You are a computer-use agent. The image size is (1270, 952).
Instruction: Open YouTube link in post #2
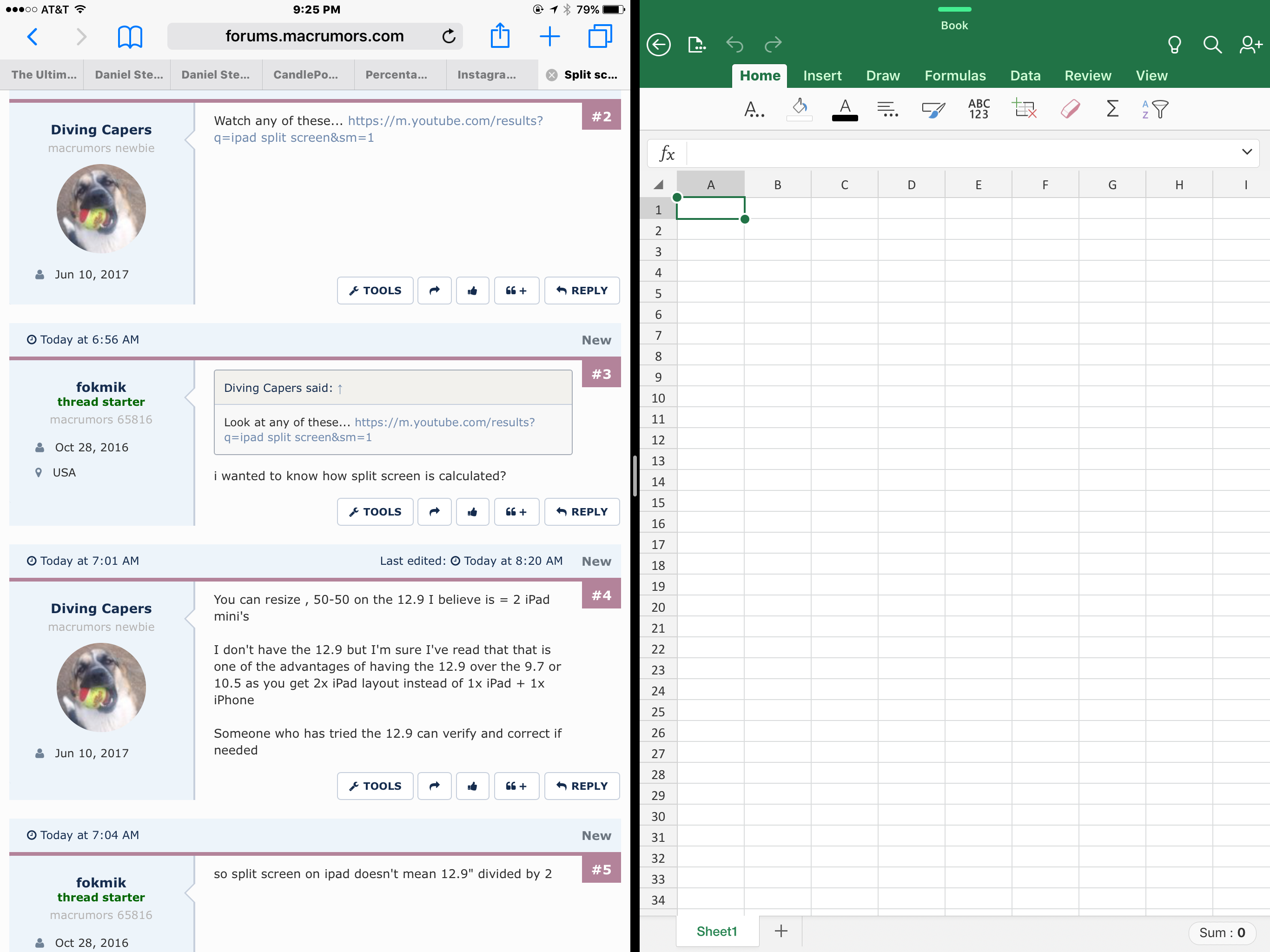tap(444, 120)
